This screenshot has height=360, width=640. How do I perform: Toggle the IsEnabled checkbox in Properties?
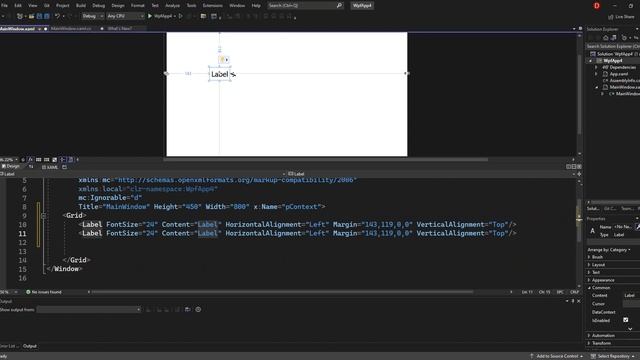pyautogui.click(x=626, y=320)
